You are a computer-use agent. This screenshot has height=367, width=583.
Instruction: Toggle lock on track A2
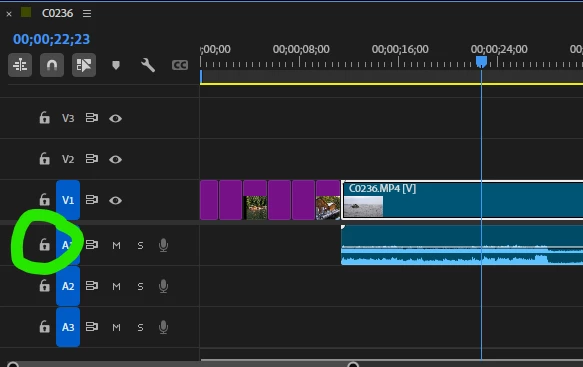45,286
